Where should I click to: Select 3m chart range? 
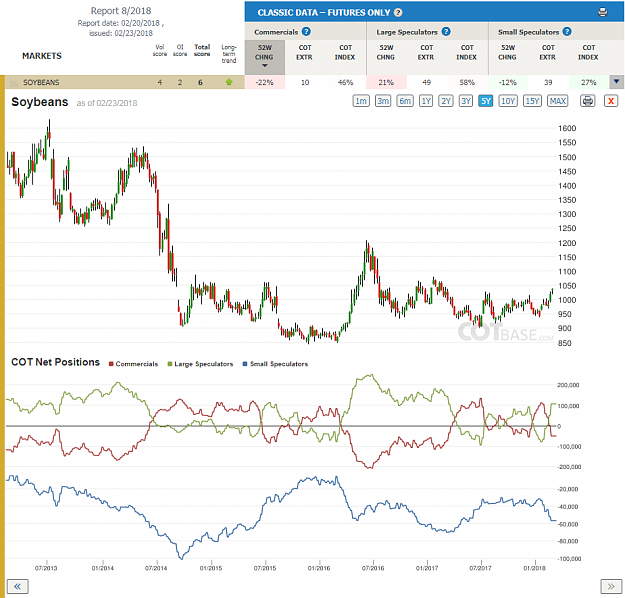coord(383,101)
